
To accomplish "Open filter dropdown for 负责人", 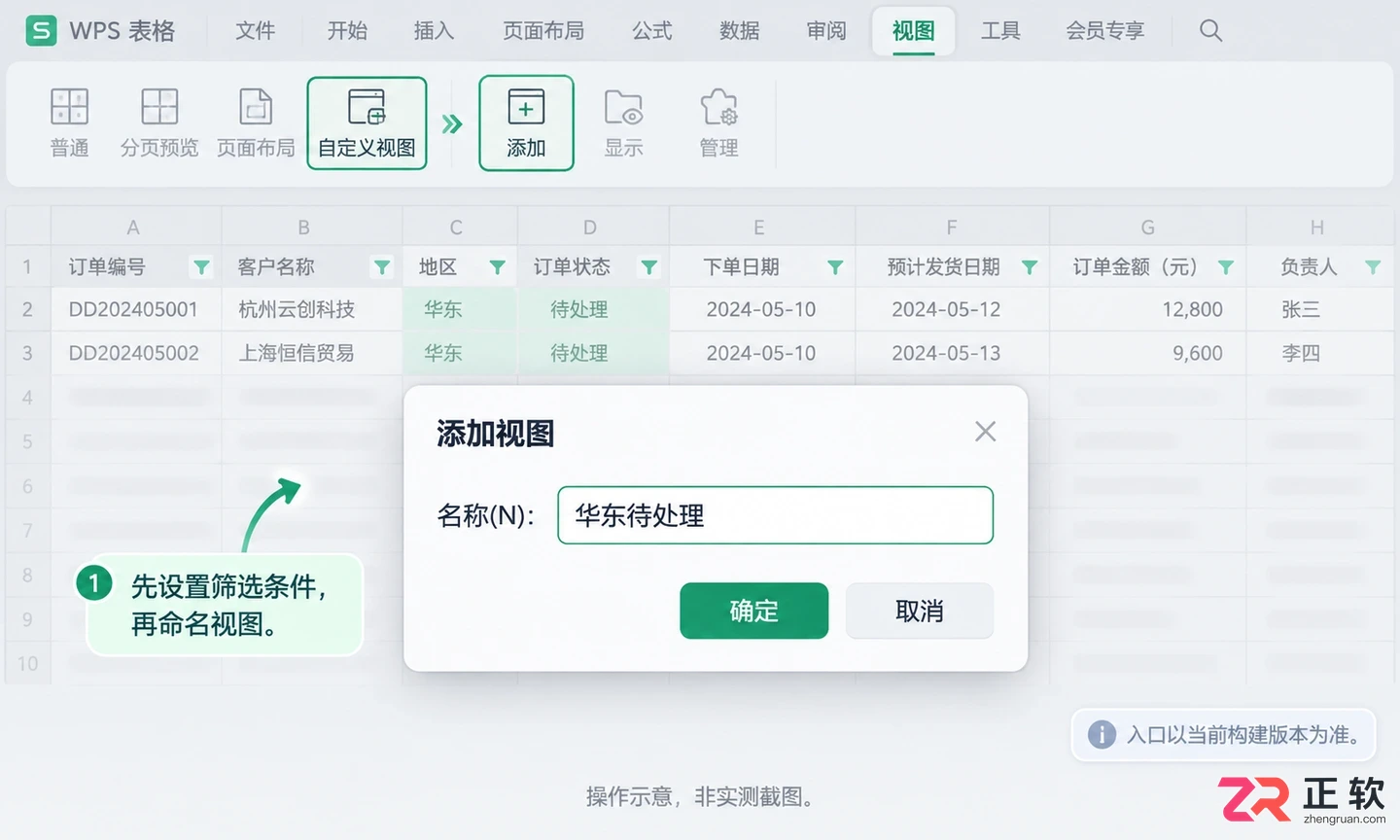I will (1373, 266).
